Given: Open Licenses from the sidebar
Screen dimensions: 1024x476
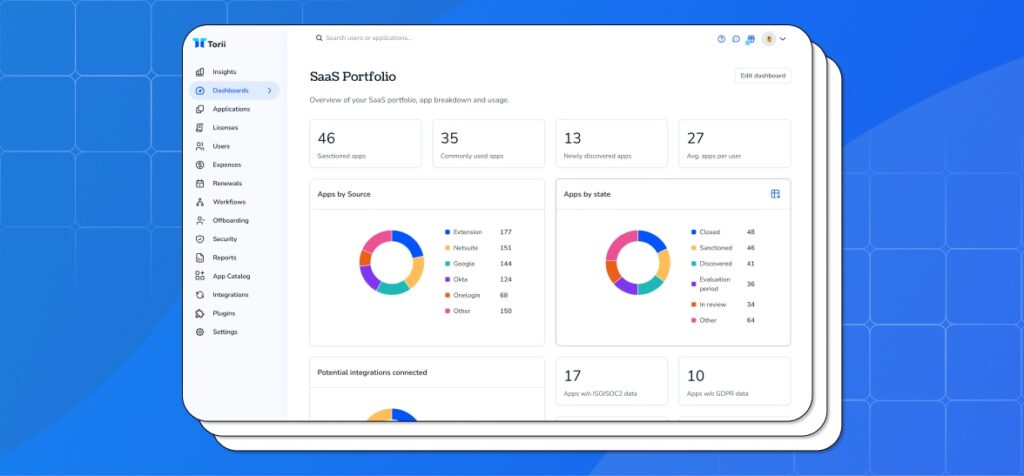Looking at the screenshot, I should [x=225, y=128].
